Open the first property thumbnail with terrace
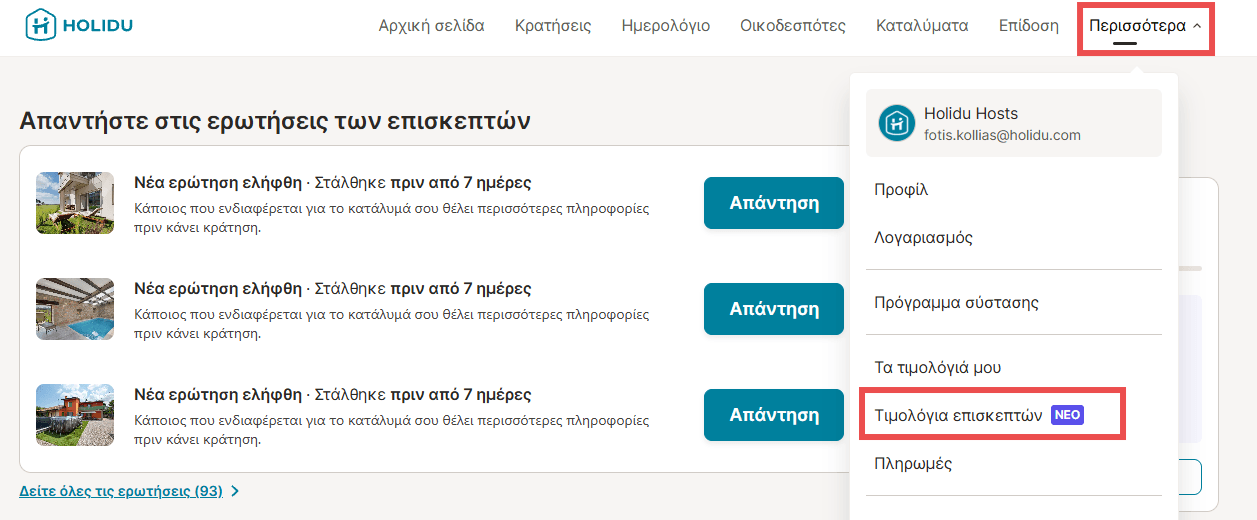The width and height of the screenshot is (1257, 520). [x=75, y=203]
